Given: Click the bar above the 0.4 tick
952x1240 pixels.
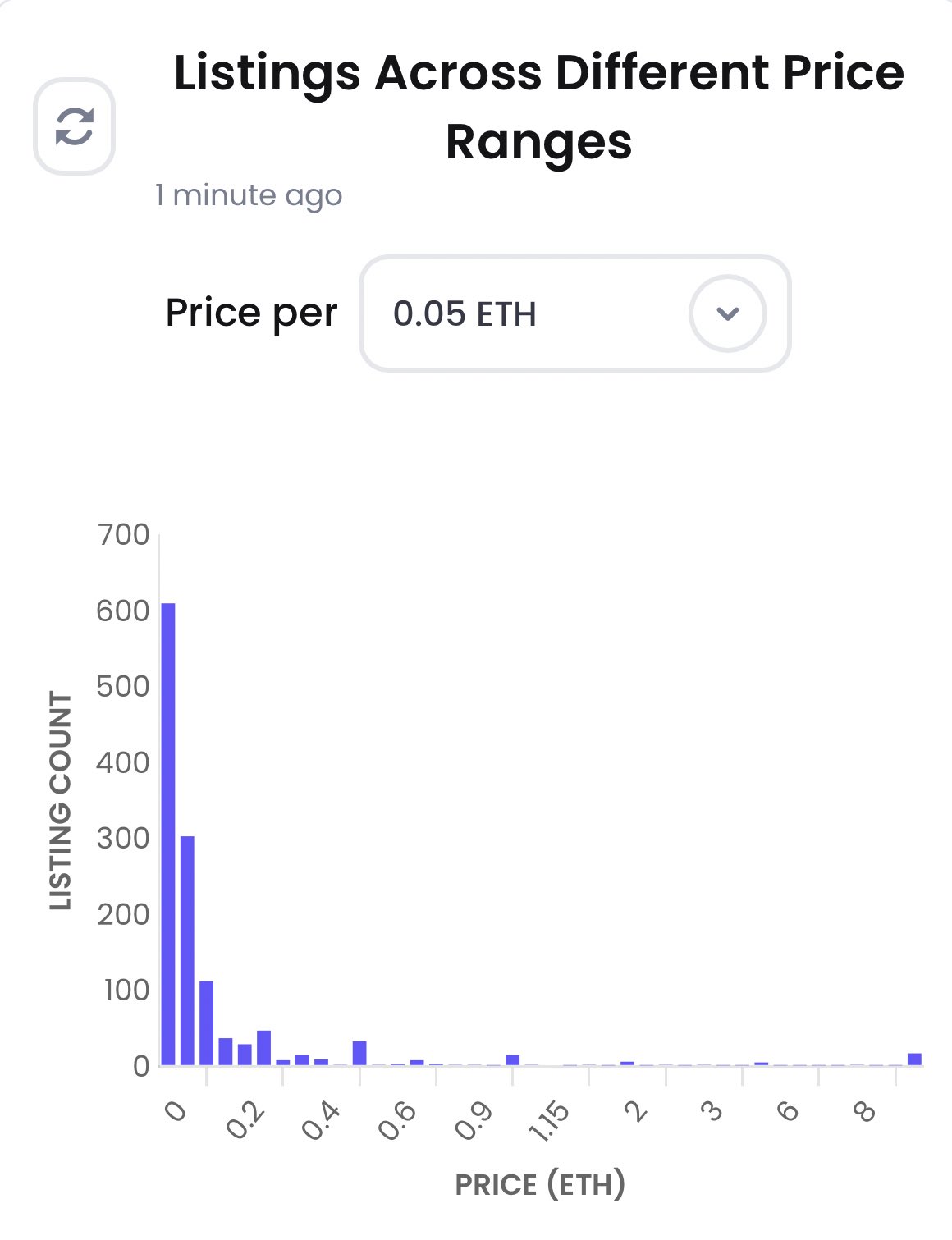Looking at the screenshot, I should pos(359,1053).
